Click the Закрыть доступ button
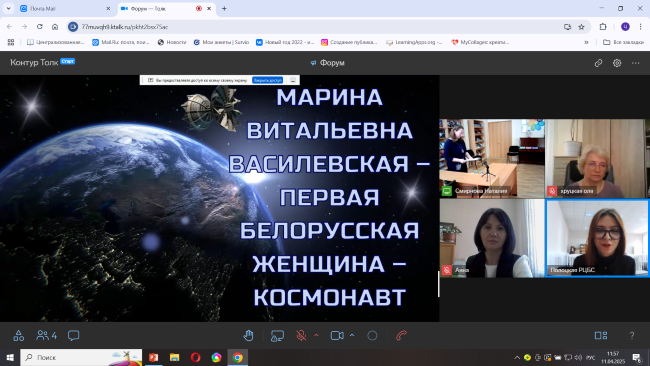This screenshot has height=366, width=650. tap(268, 80)
